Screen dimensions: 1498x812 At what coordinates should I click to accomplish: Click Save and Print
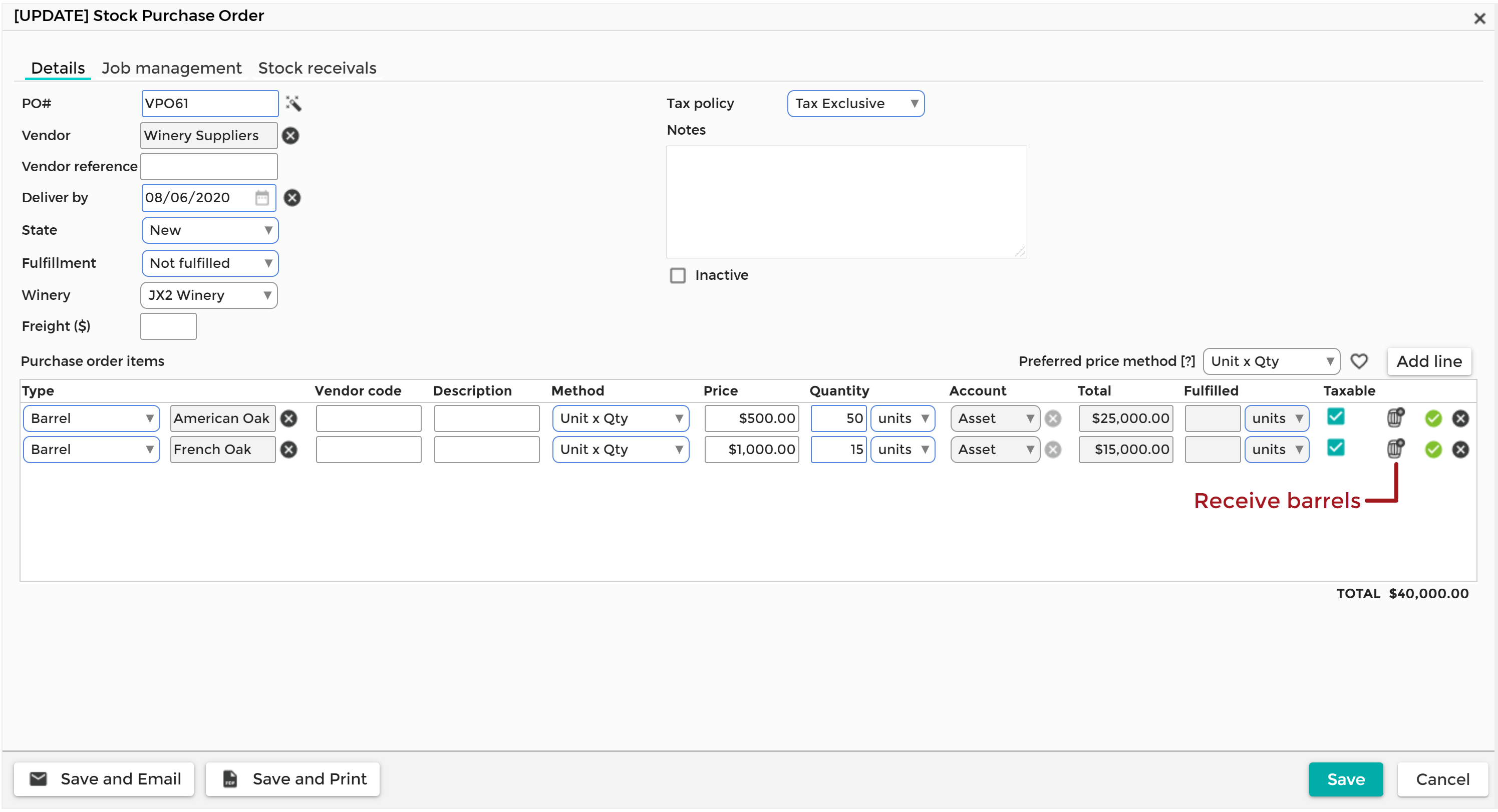[292, 779]
